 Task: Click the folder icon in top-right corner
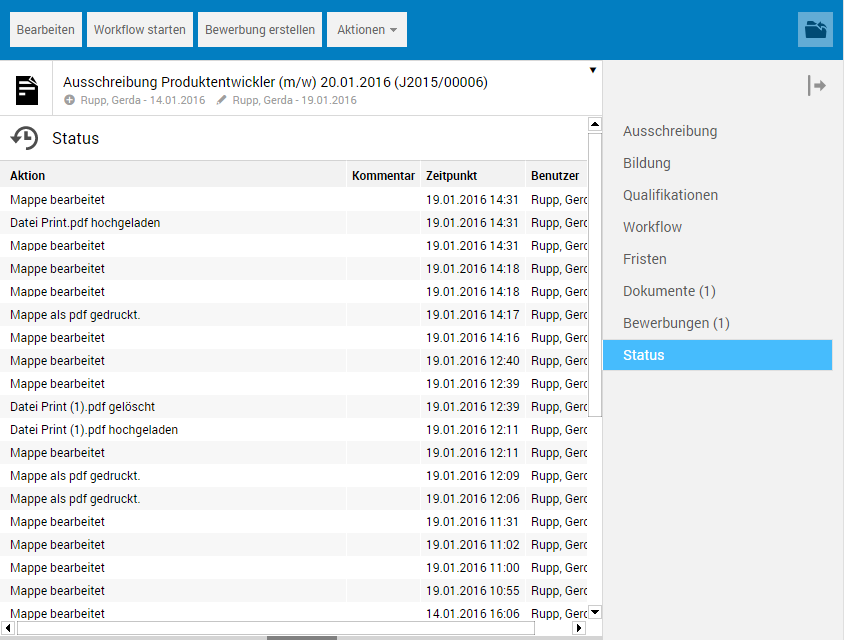coord(815,30)
